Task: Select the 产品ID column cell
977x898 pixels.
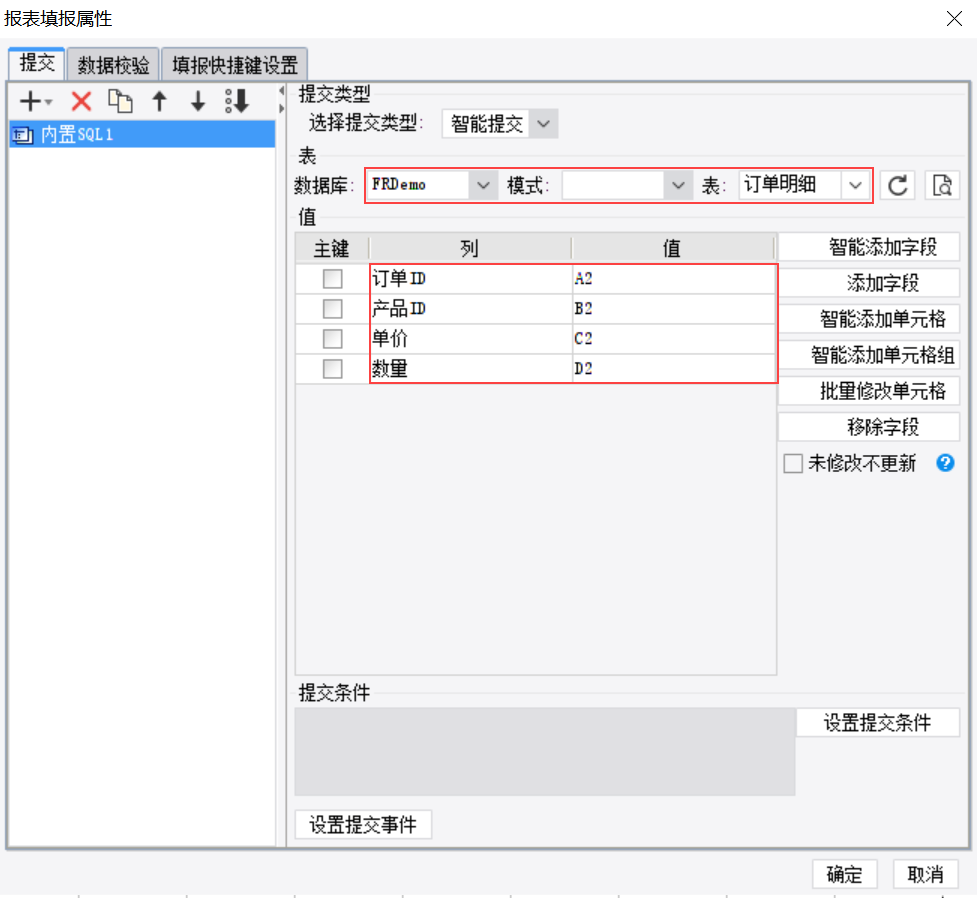Action: pos(470,308)
